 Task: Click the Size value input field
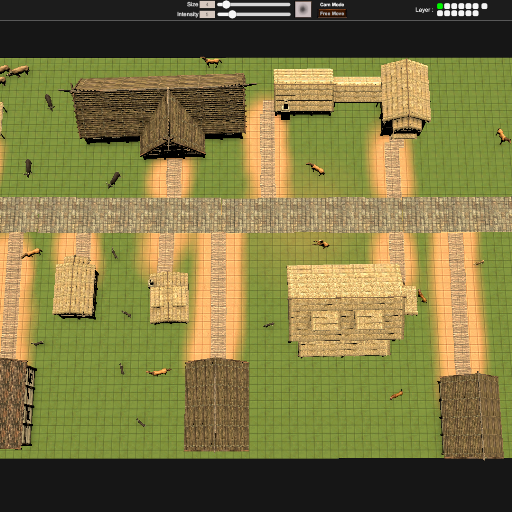pyautogui.click(x=207, y=5)
